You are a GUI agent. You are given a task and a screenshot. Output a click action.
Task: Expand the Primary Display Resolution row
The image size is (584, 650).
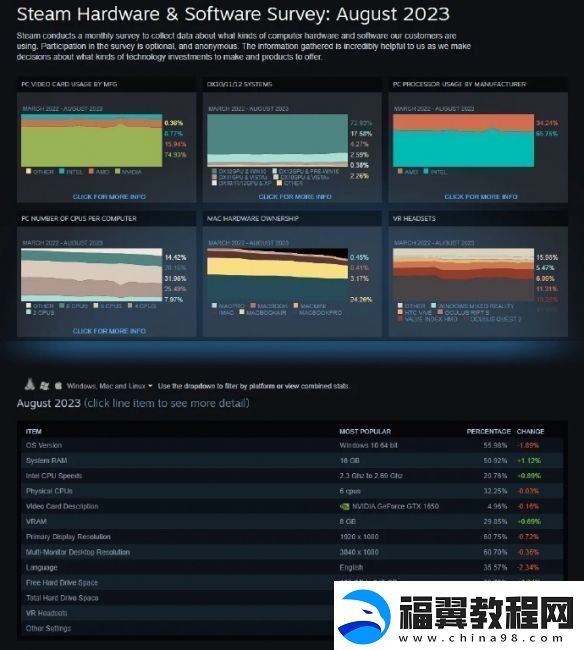coord(292,537)
